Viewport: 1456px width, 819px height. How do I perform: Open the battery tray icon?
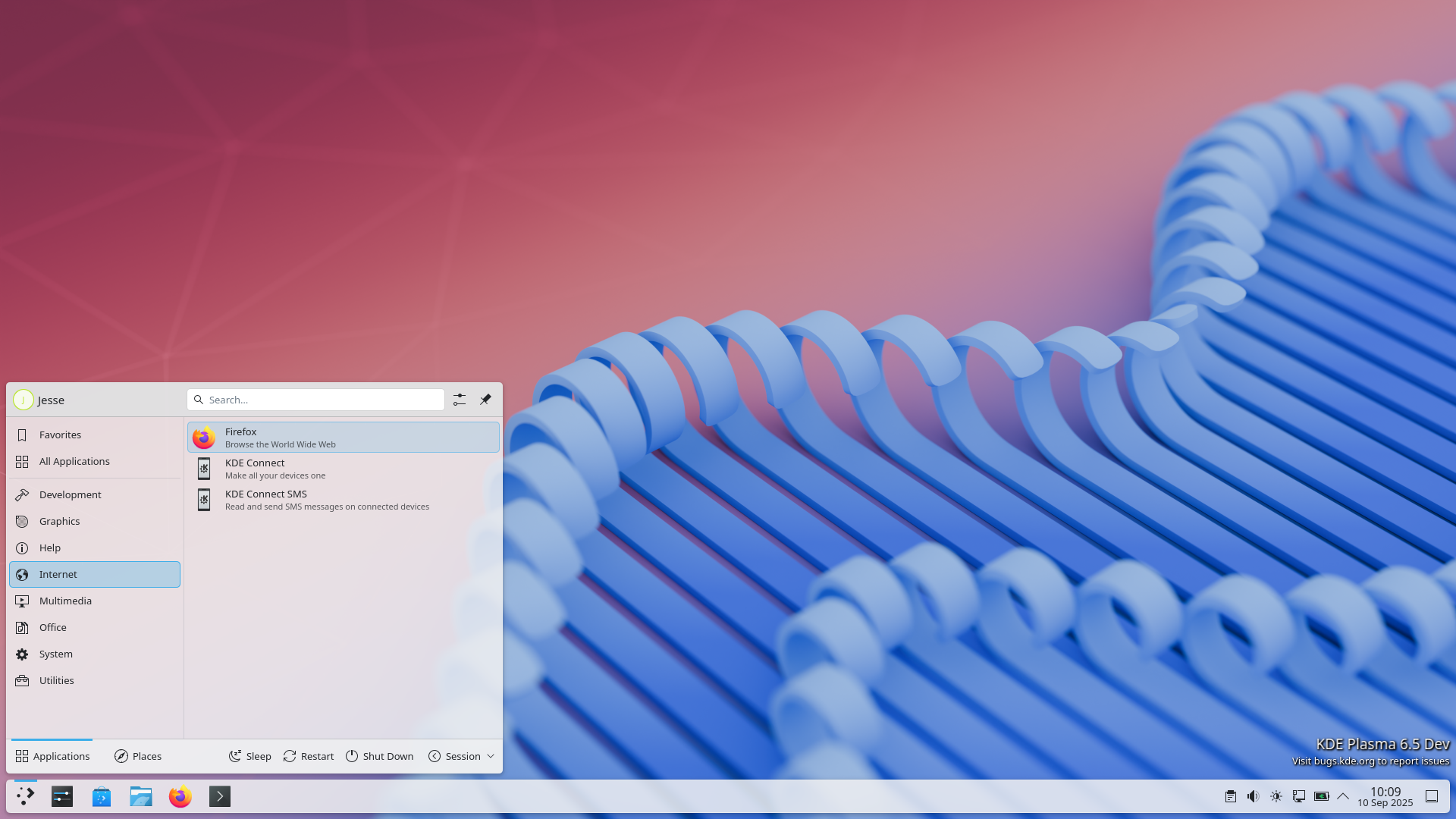tap(1322, 796)
